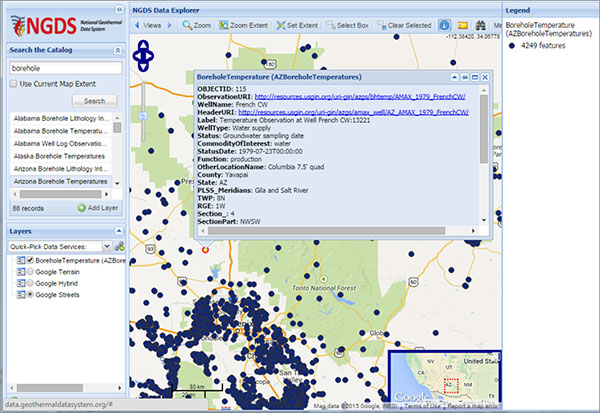The width and height of the screenshot is (600, 413).
Task: Select Google Streets base layer radio
Action: (x=30, y=295)
